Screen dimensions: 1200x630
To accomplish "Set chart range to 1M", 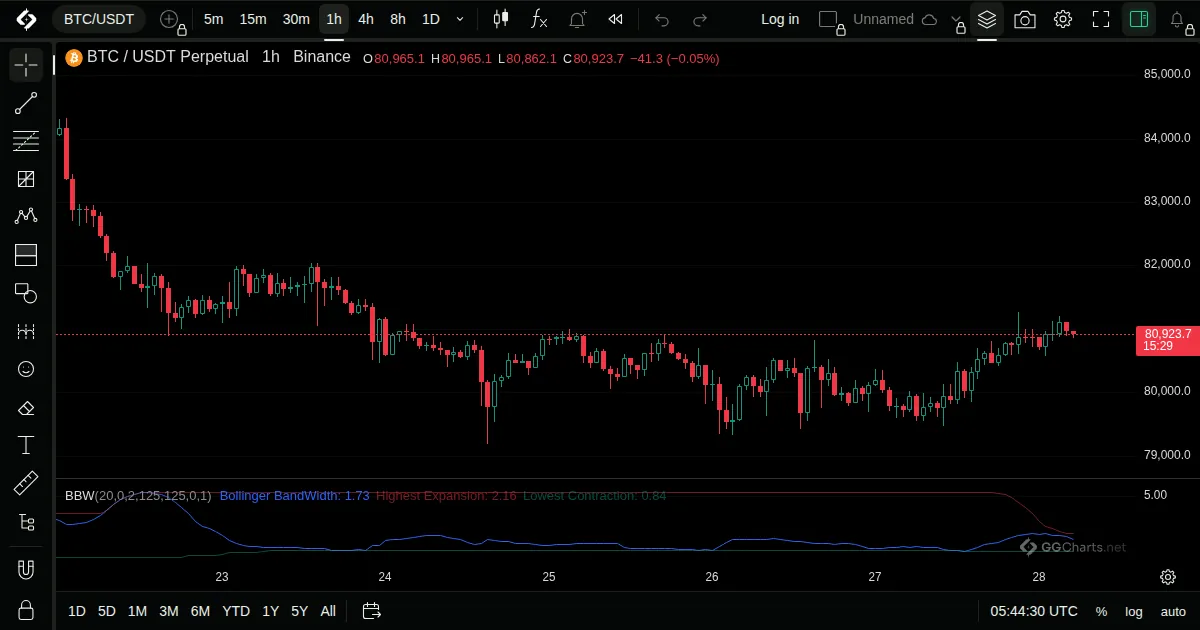I will [138, 611].
